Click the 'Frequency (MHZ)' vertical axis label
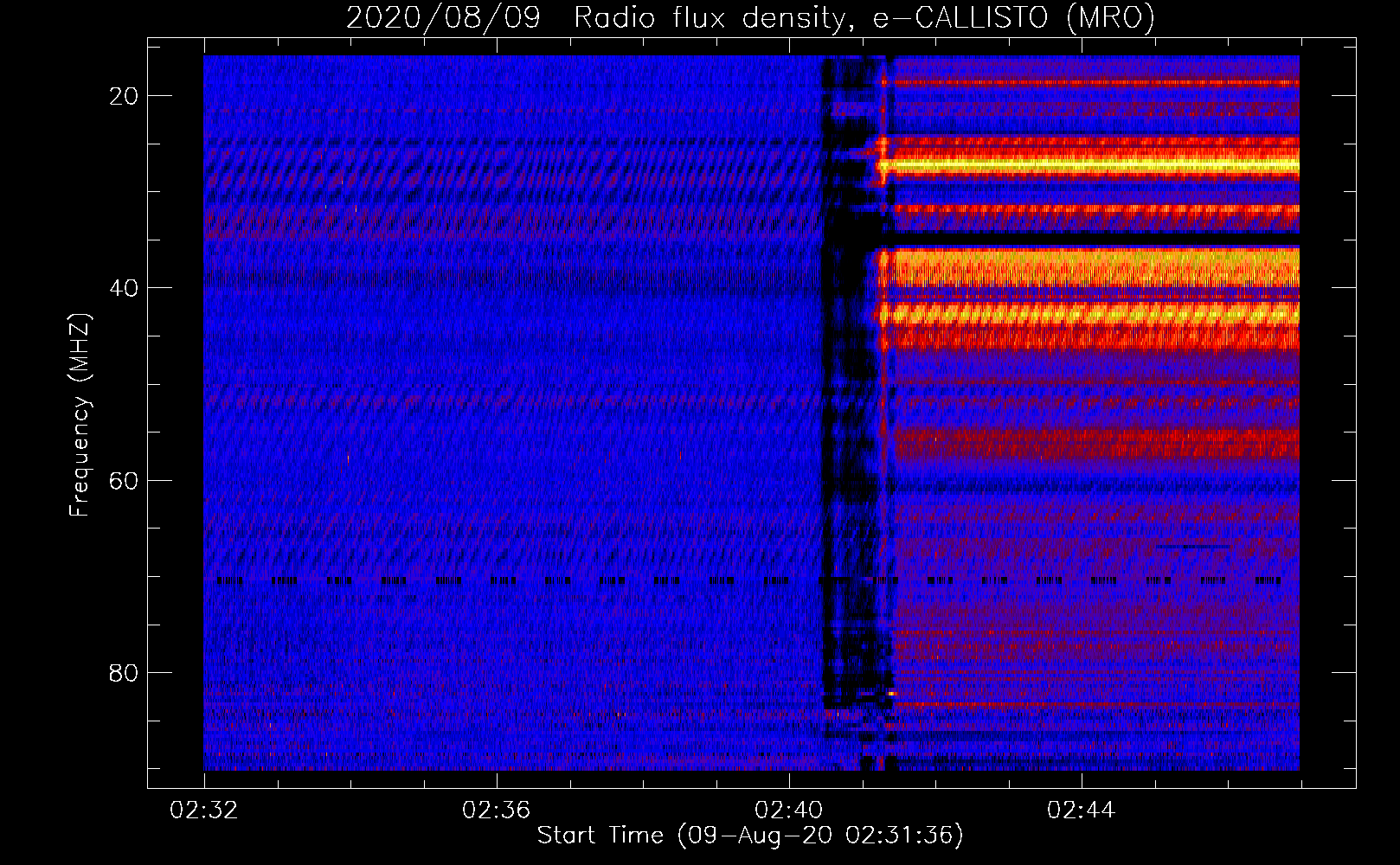The image size is (1400, 865). coord(80,414)
